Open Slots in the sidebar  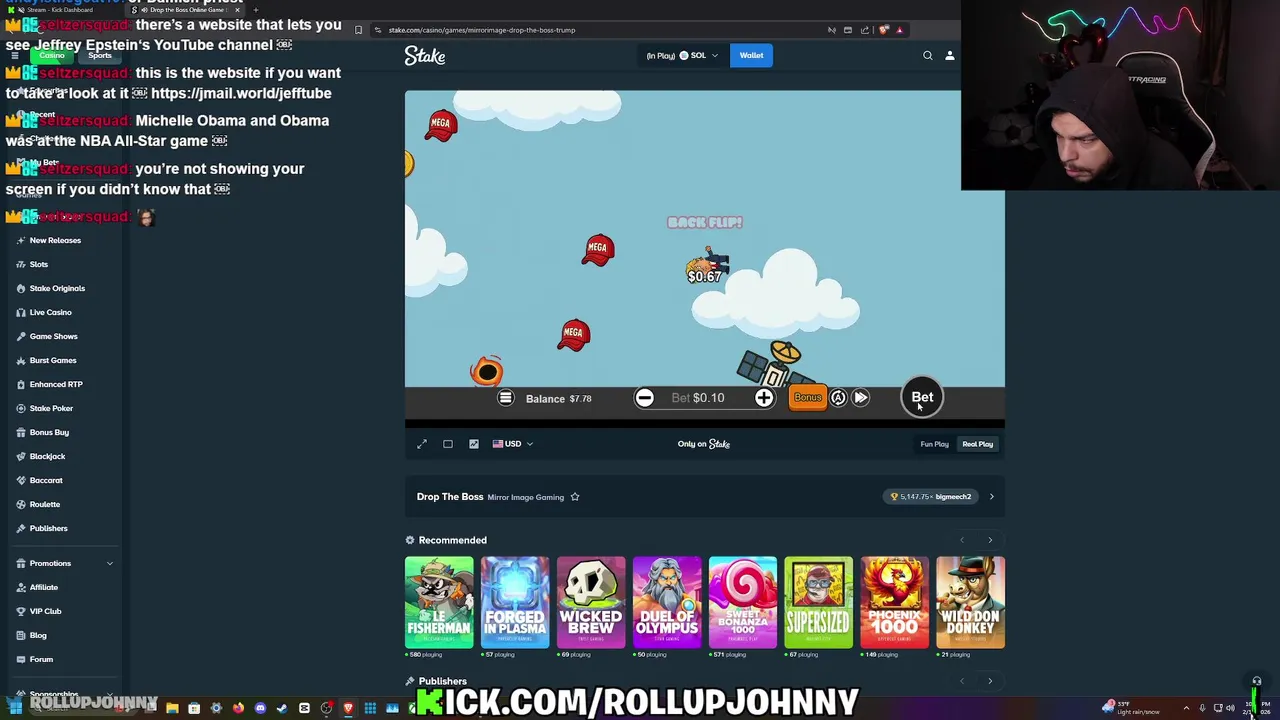(63, 264)
